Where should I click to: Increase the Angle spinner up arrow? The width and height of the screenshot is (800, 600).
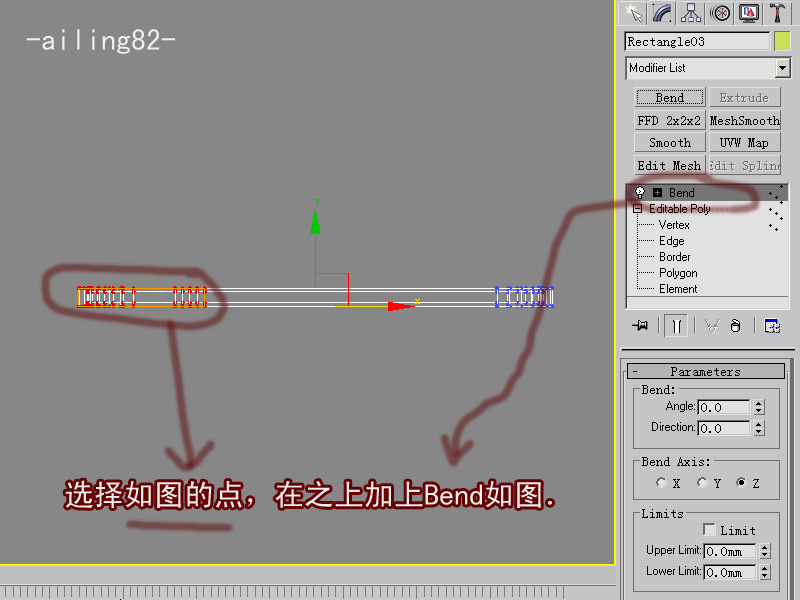759,404
